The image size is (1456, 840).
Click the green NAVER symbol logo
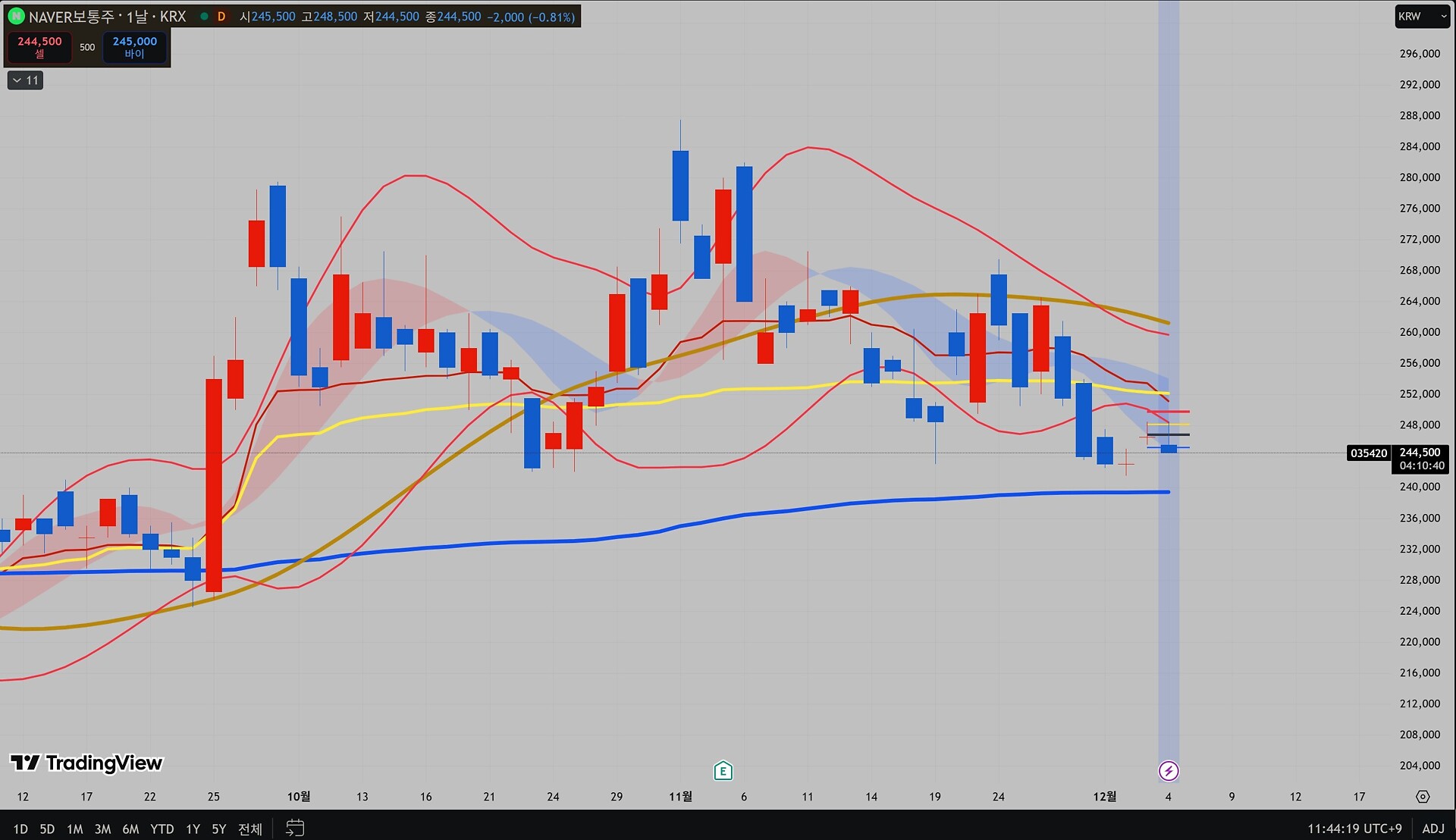click(x=16, y=16)
